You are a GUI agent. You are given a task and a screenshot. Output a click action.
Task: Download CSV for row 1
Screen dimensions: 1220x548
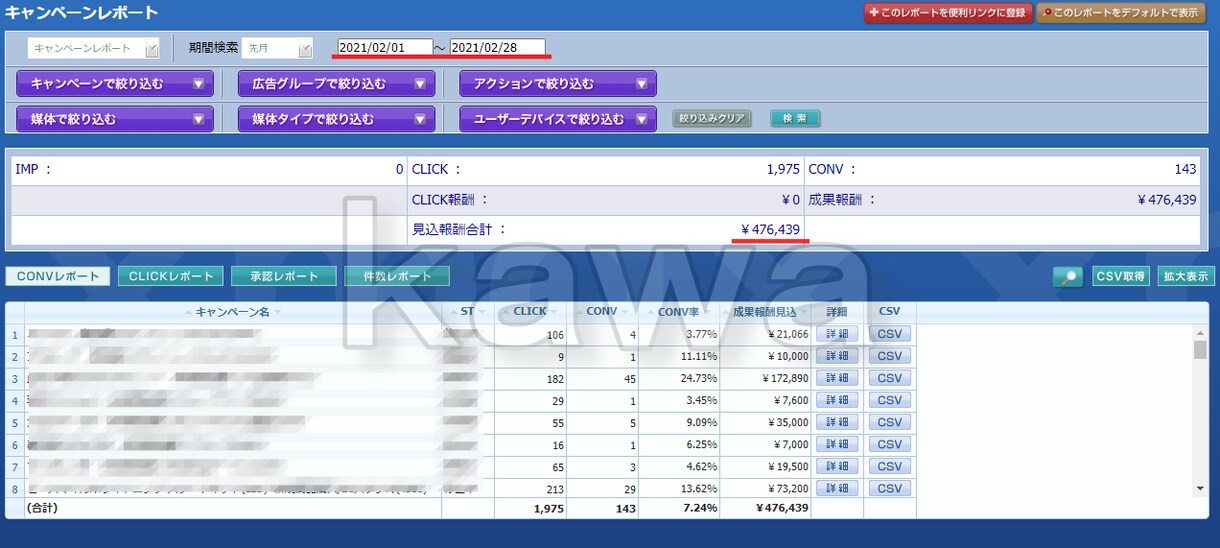889,334
